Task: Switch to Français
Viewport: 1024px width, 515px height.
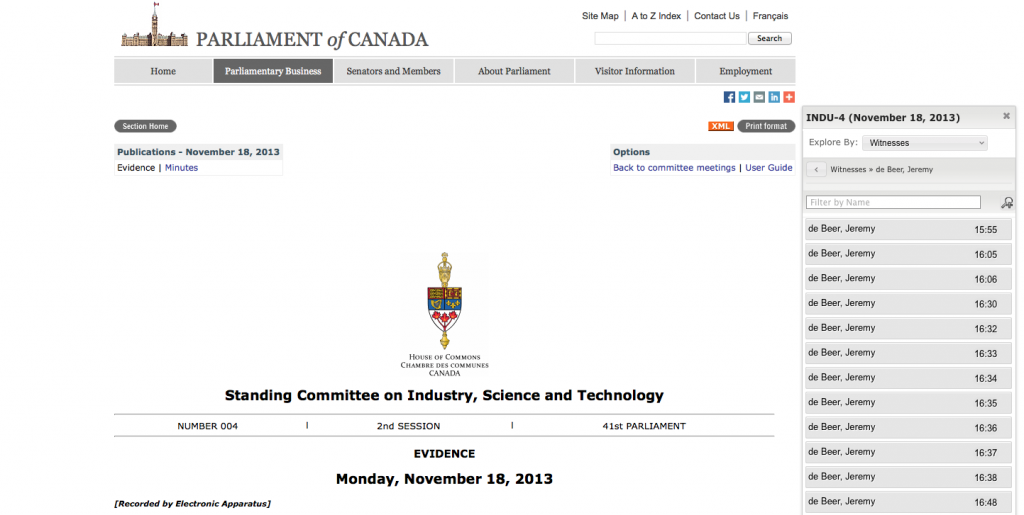Action: click(x=771, y=16)
